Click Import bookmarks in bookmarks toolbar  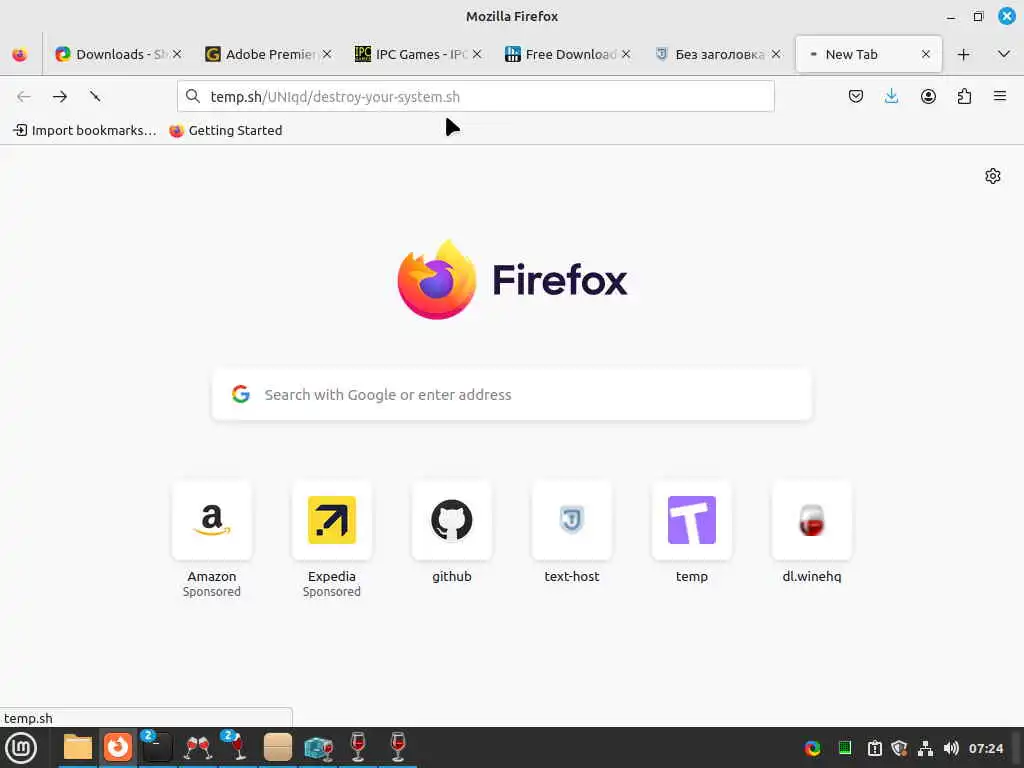point(85,131)
